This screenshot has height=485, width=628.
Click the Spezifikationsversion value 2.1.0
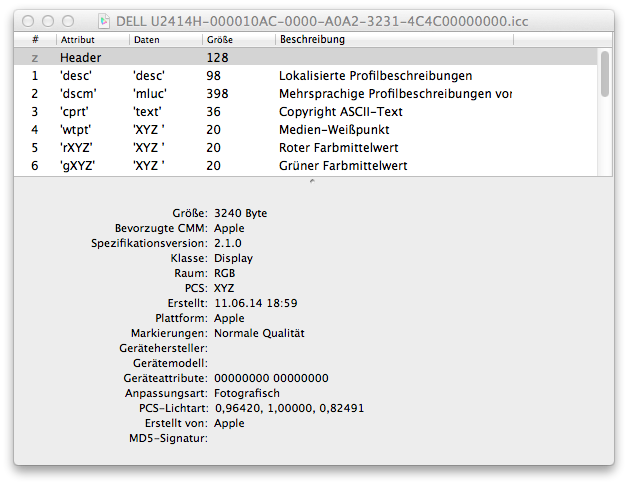click(x=228, y=243)
